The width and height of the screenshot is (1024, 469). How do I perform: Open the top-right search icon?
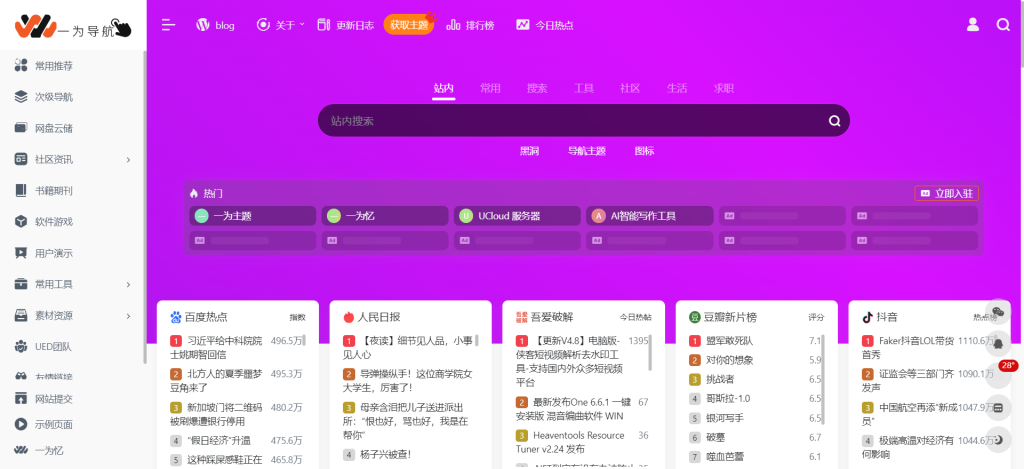tap(1003, 25)
